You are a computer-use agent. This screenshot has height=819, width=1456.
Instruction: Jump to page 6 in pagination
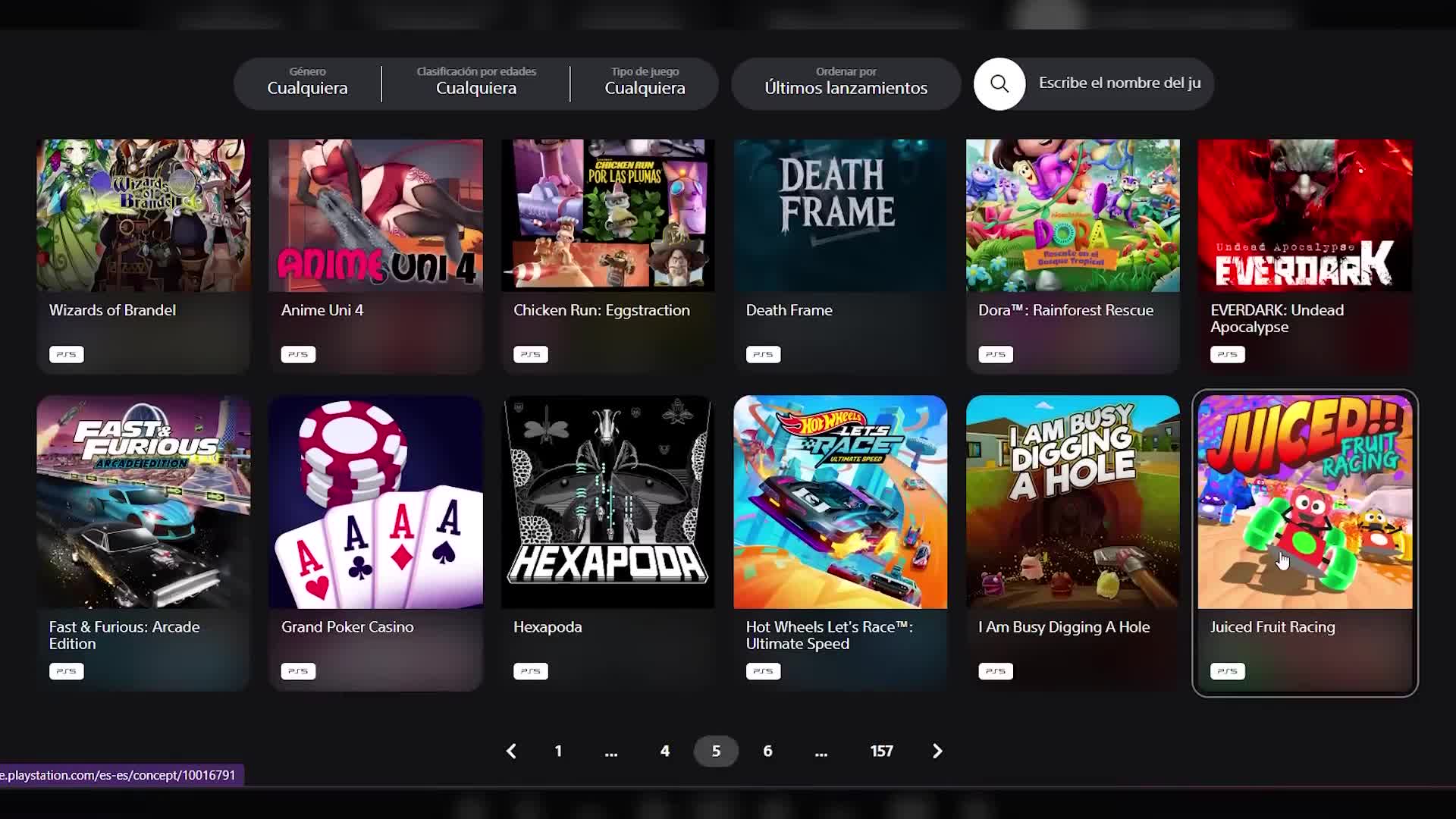[x=767, y=751]
